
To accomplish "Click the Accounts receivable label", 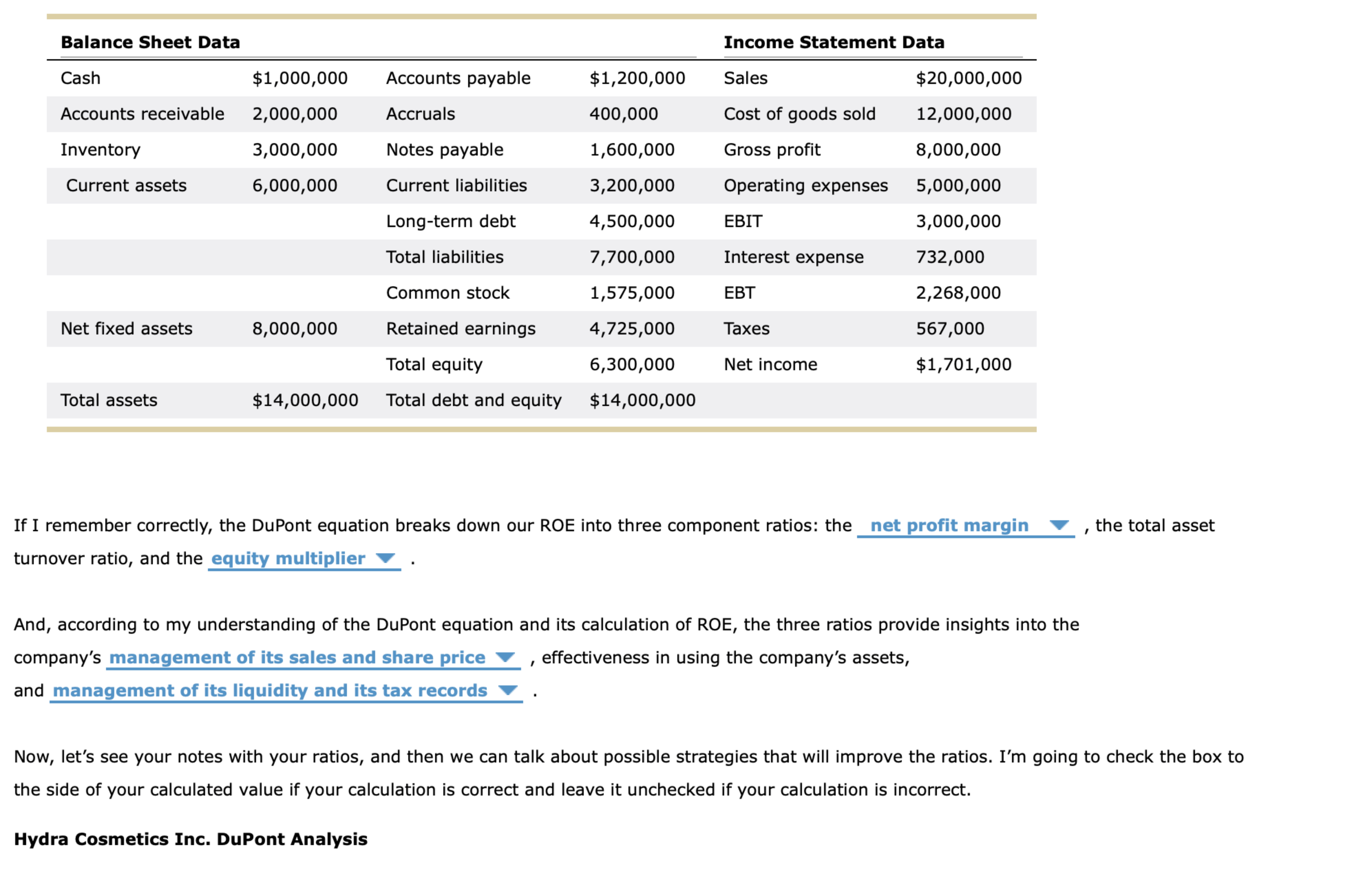I will tap(142, 114).
